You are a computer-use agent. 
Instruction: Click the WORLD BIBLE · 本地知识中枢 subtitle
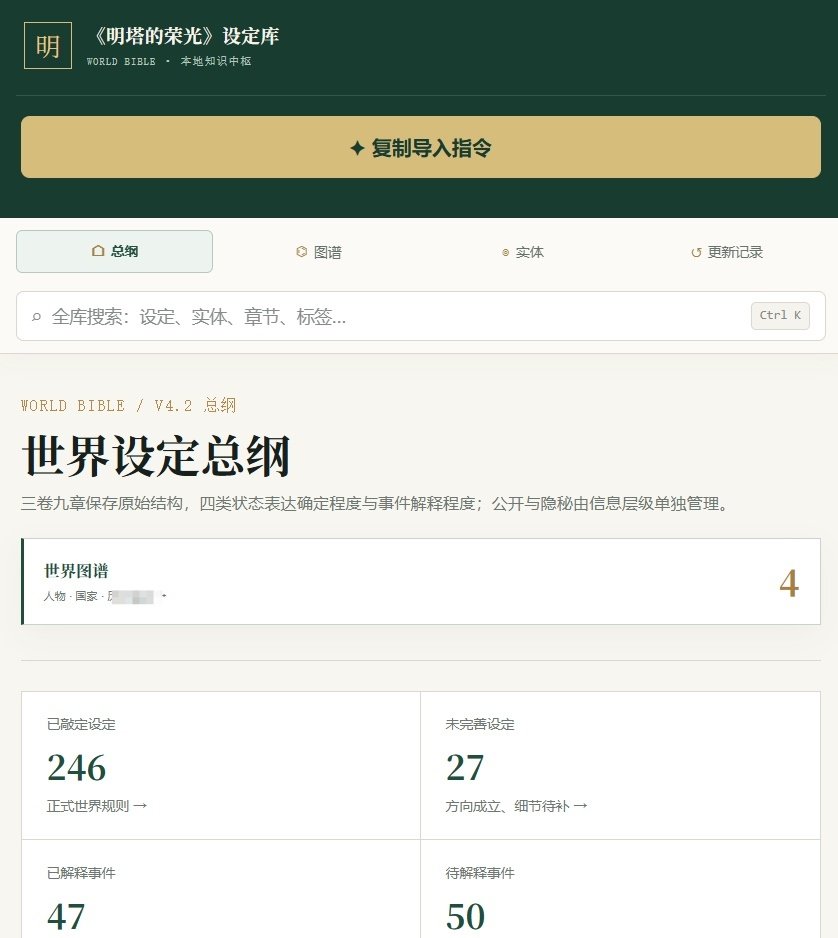click(169, 61)
